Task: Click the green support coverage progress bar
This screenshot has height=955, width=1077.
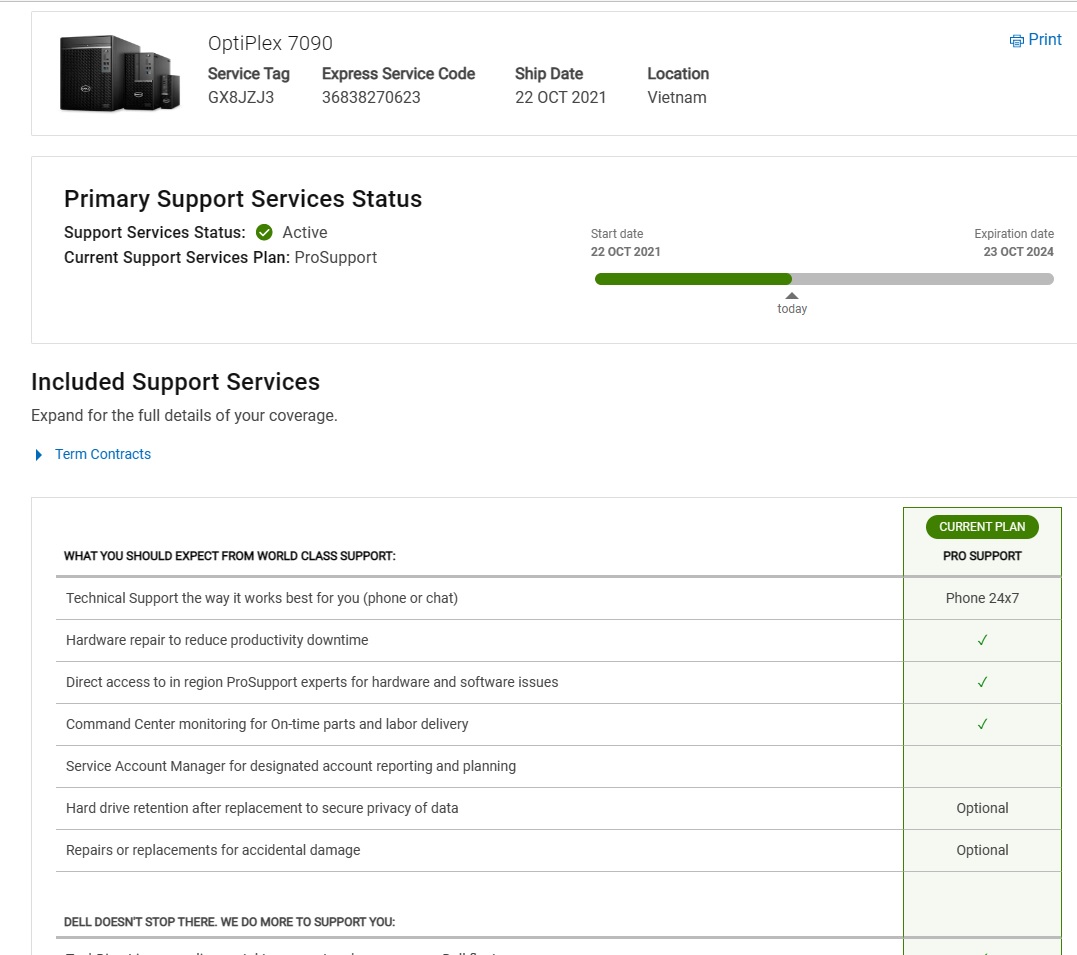Action: pyautogui.click(x=690, y=279)
